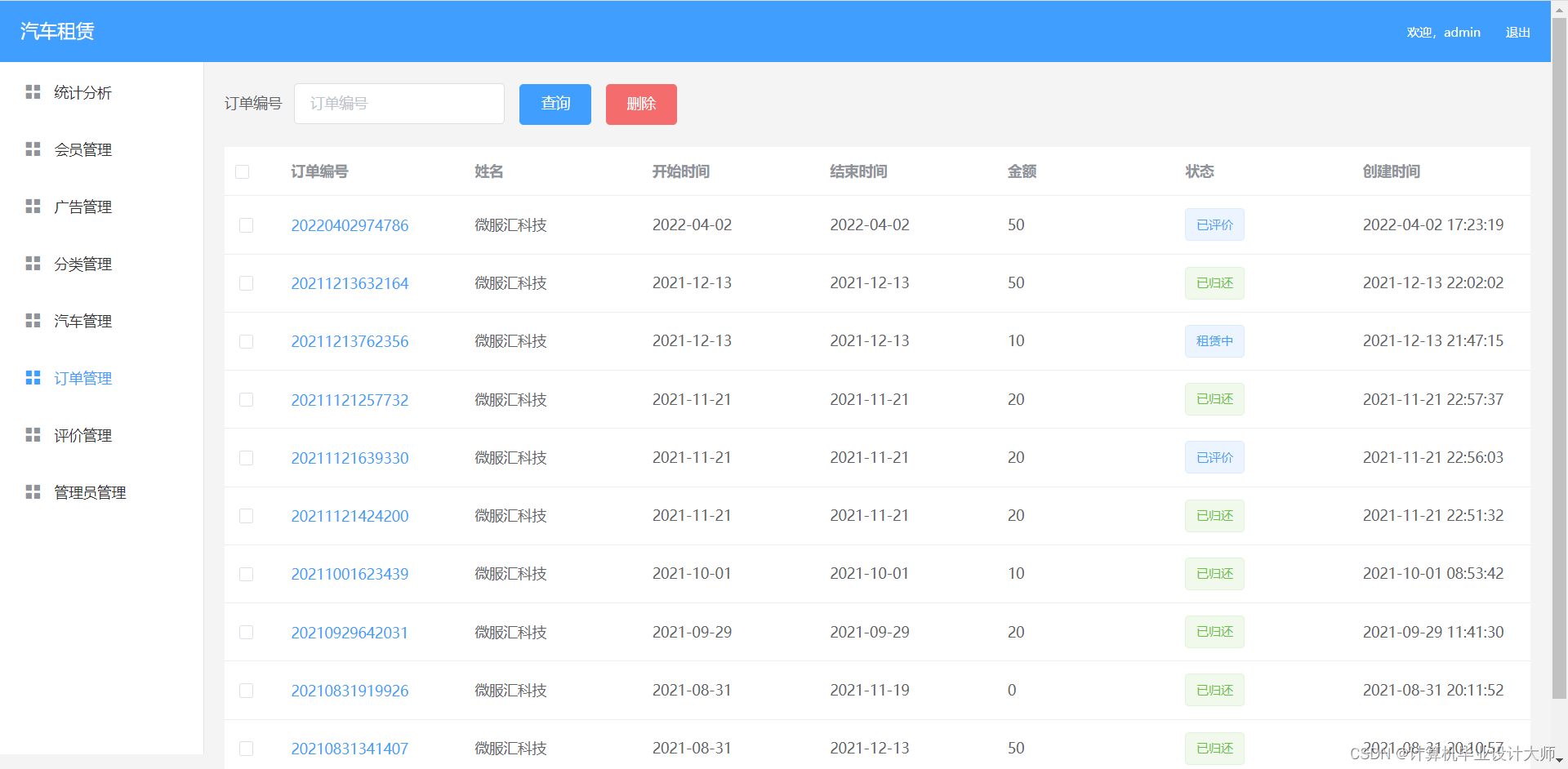1568x769 pixels.
Task: Click the 欢迎, admin user text
Action: pos(1443,33)
